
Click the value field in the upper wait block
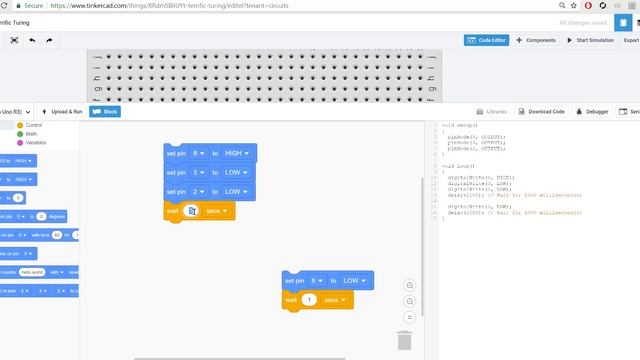tap(191, 211)
